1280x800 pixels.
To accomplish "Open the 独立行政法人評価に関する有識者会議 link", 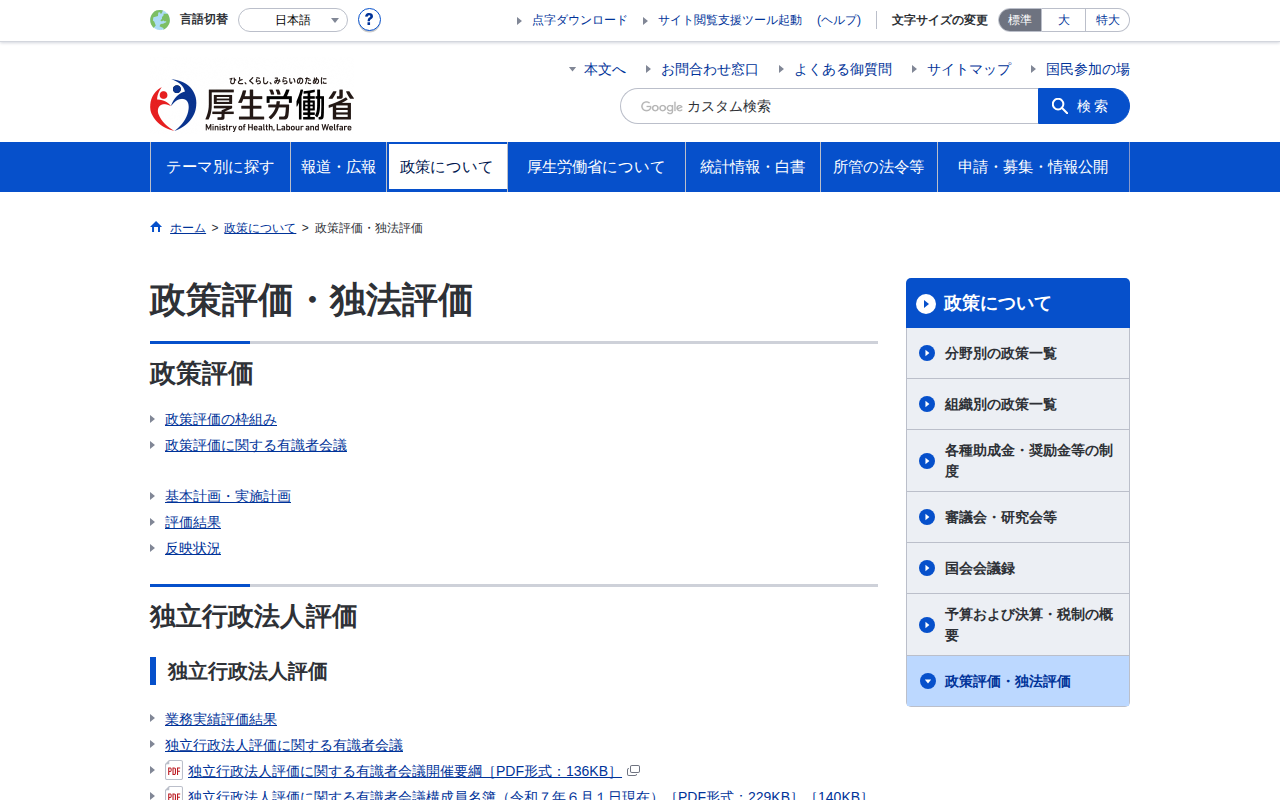I will pos(284,745).
